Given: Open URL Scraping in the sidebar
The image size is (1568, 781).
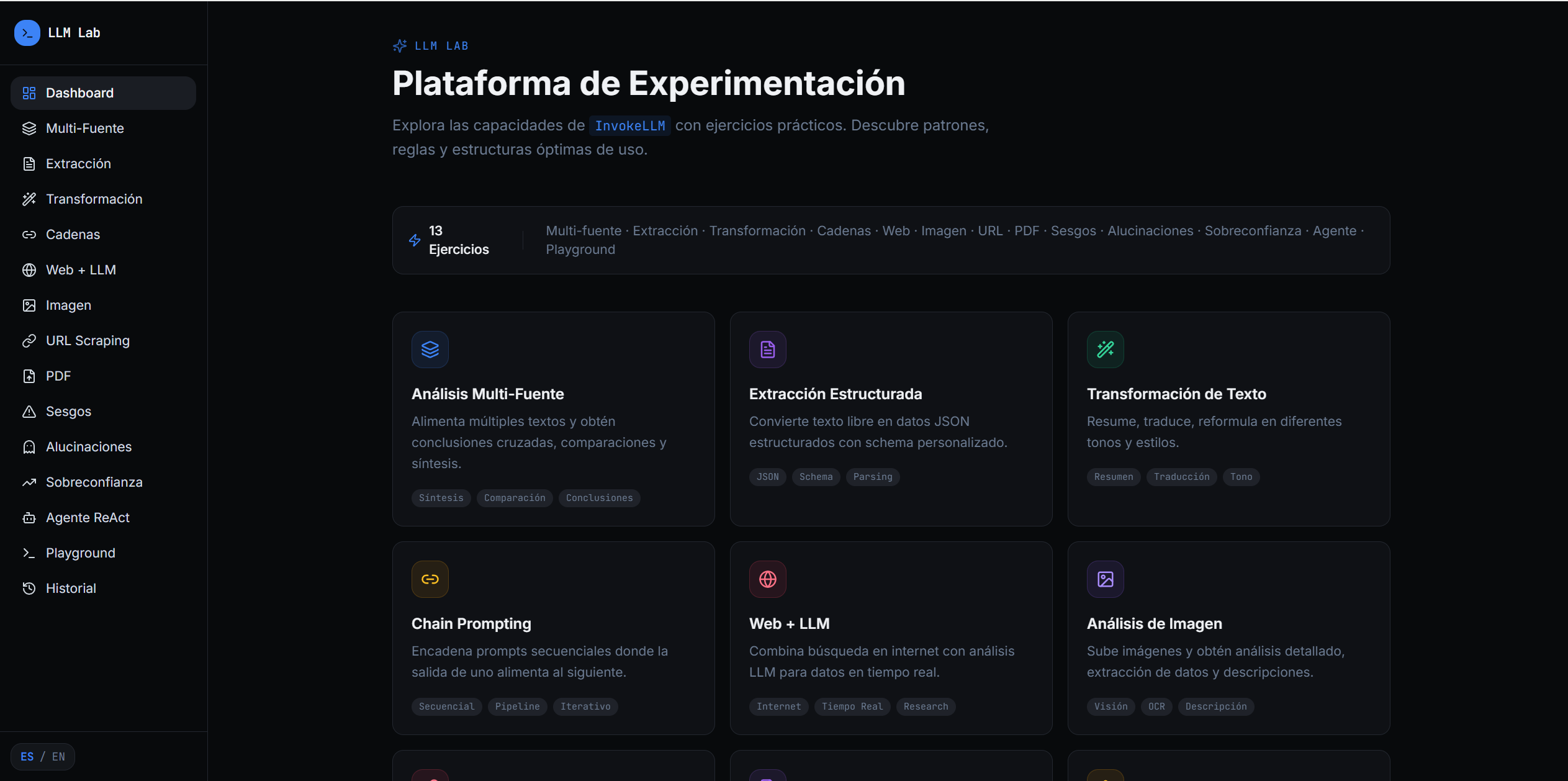Looking at the screenshot, I should [x=103, y=341].
